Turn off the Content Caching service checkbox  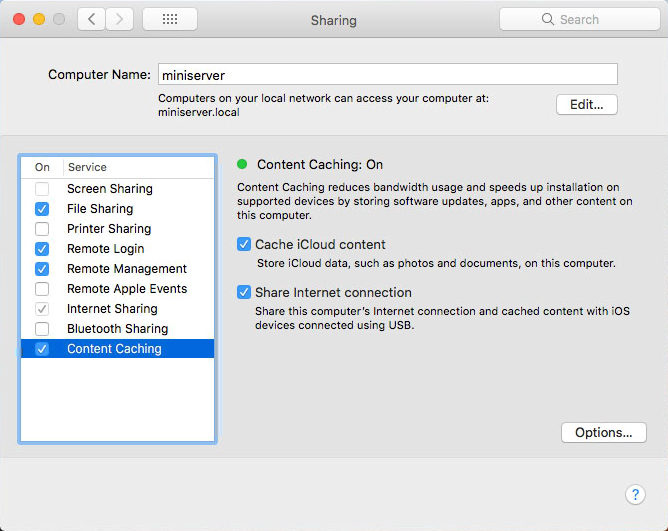coord(42,349)
